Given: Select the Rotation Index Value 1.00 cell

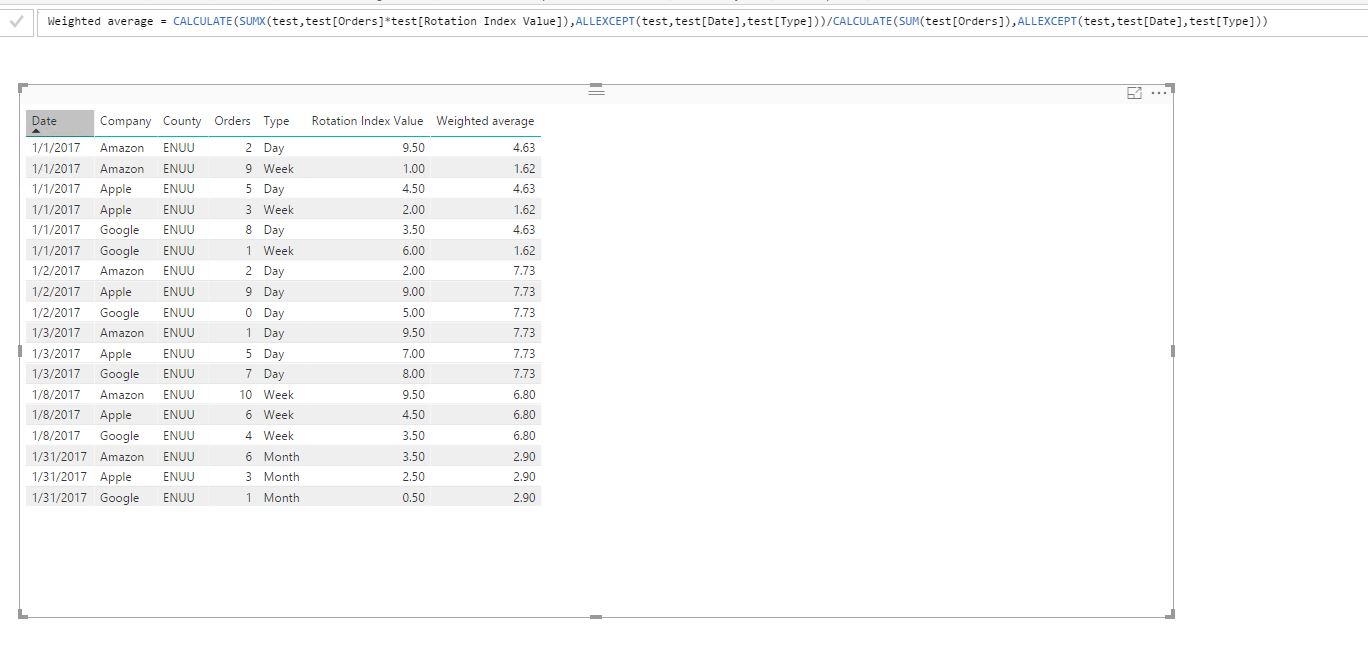Looking at the screenshot, I should (413, 169).
